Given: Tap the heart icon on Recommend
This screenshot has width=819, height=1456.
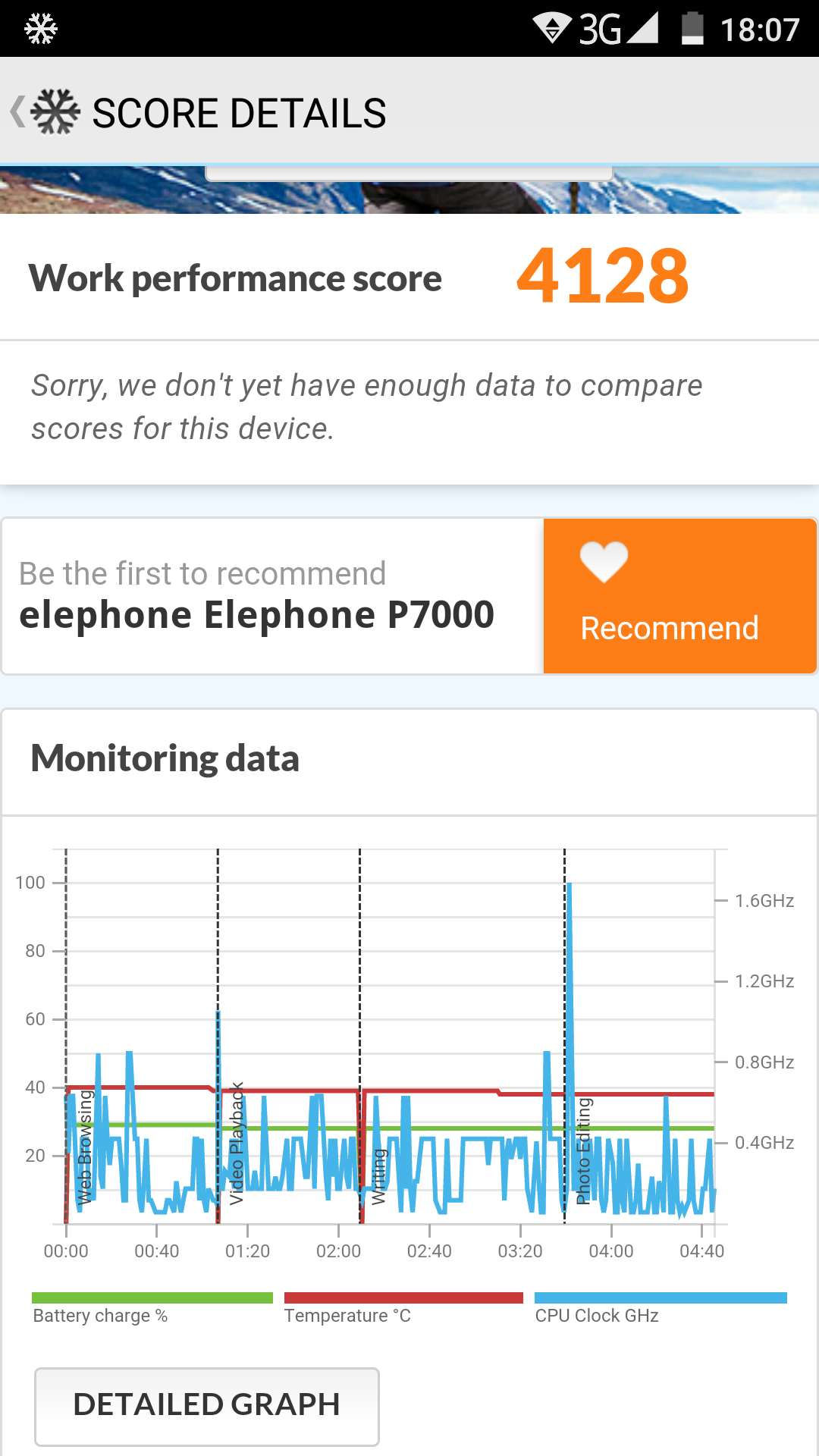Looking at the screenshot, I should pyautogui.click(x=604, y=562).
